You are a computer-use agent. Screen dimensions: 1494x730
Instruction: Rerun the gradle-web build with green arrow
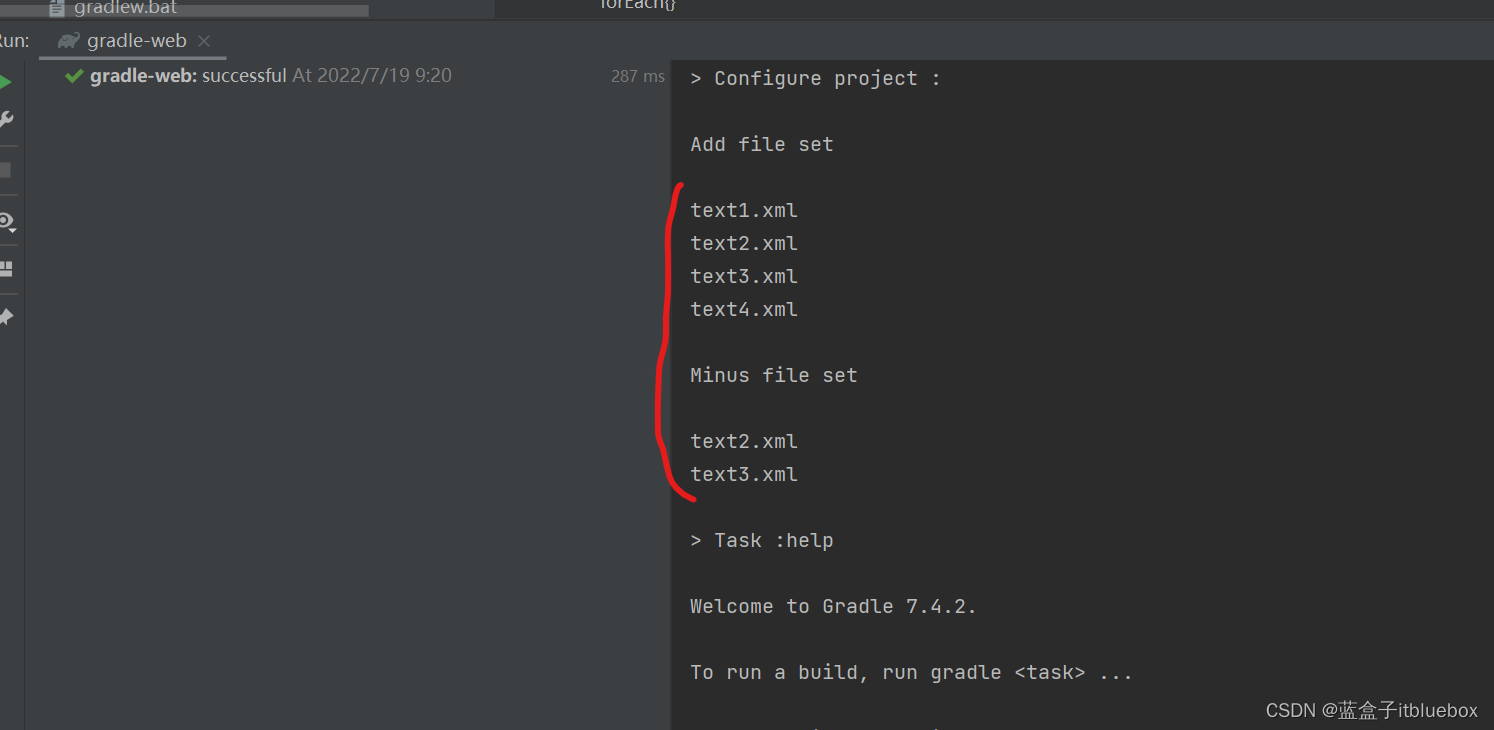click(x=5, y=81)
